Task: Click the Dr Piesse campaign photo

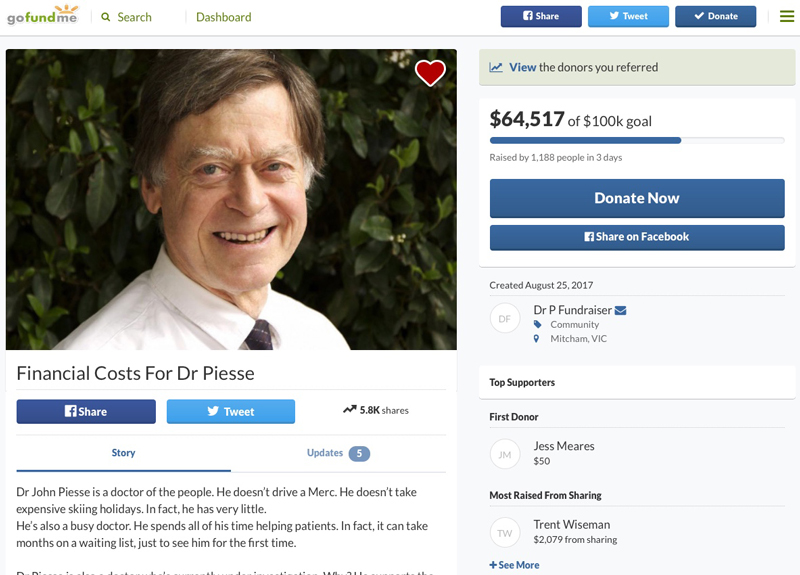Action: (231, 200)
